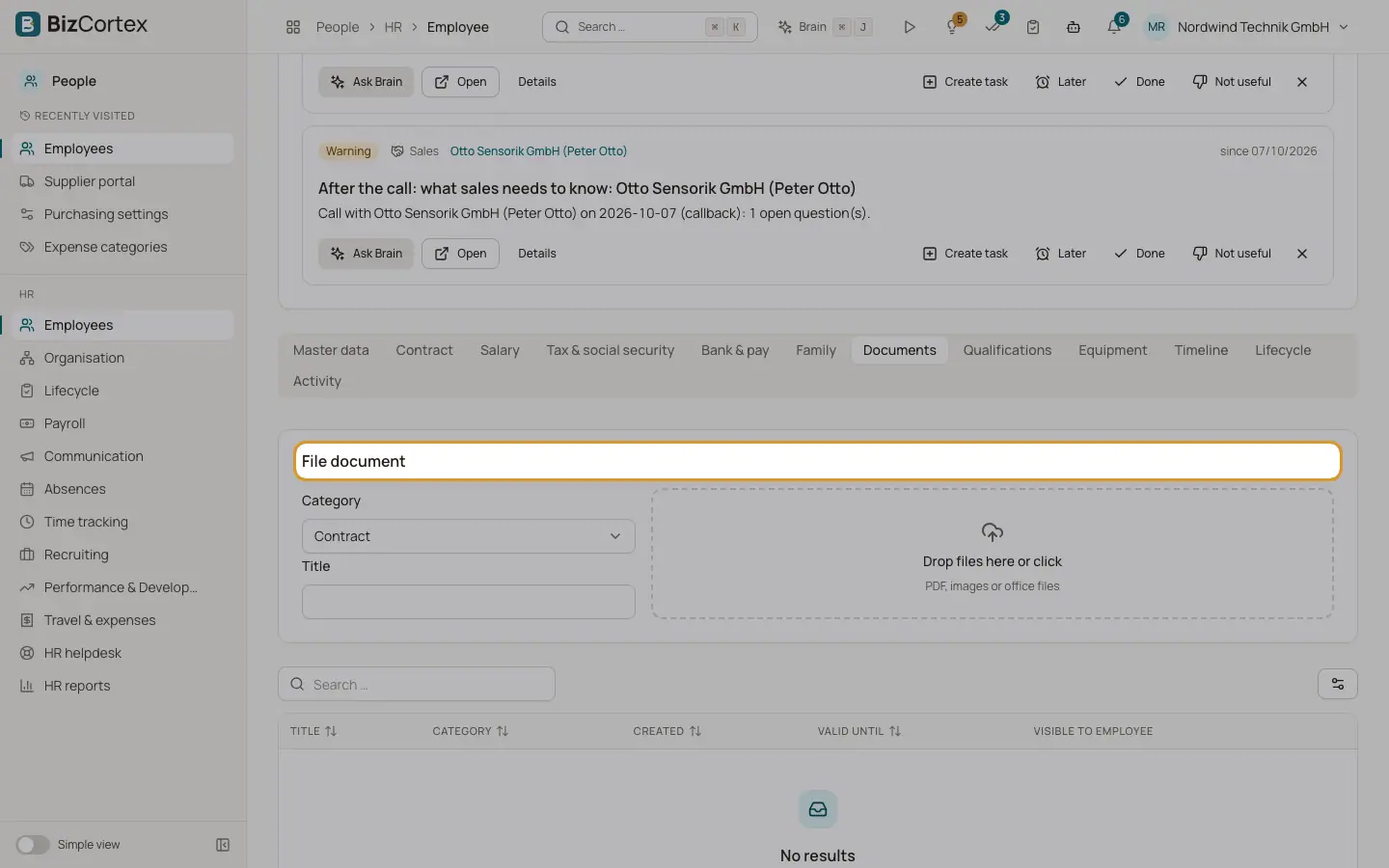1389x868 pixels.
Task: Focus the document Title input field
Action: [469, 602]
